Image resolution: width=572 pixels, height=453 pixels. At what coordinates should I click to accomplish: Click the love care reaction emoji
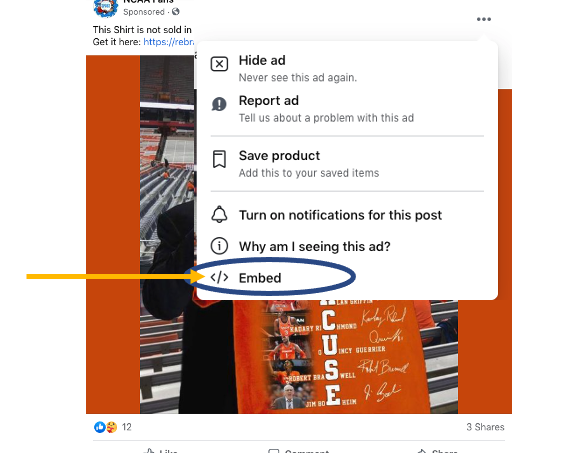[x=111, y=427]
